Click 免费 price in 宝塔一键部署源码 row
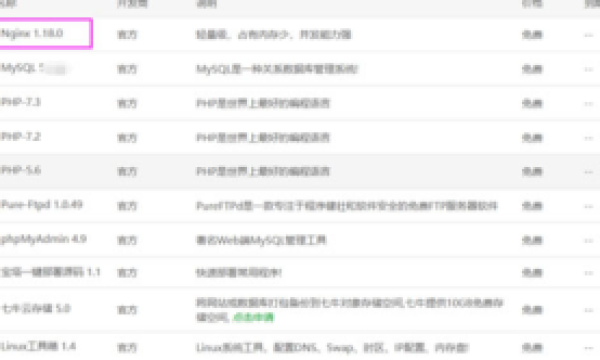 (x=532, y=273)
